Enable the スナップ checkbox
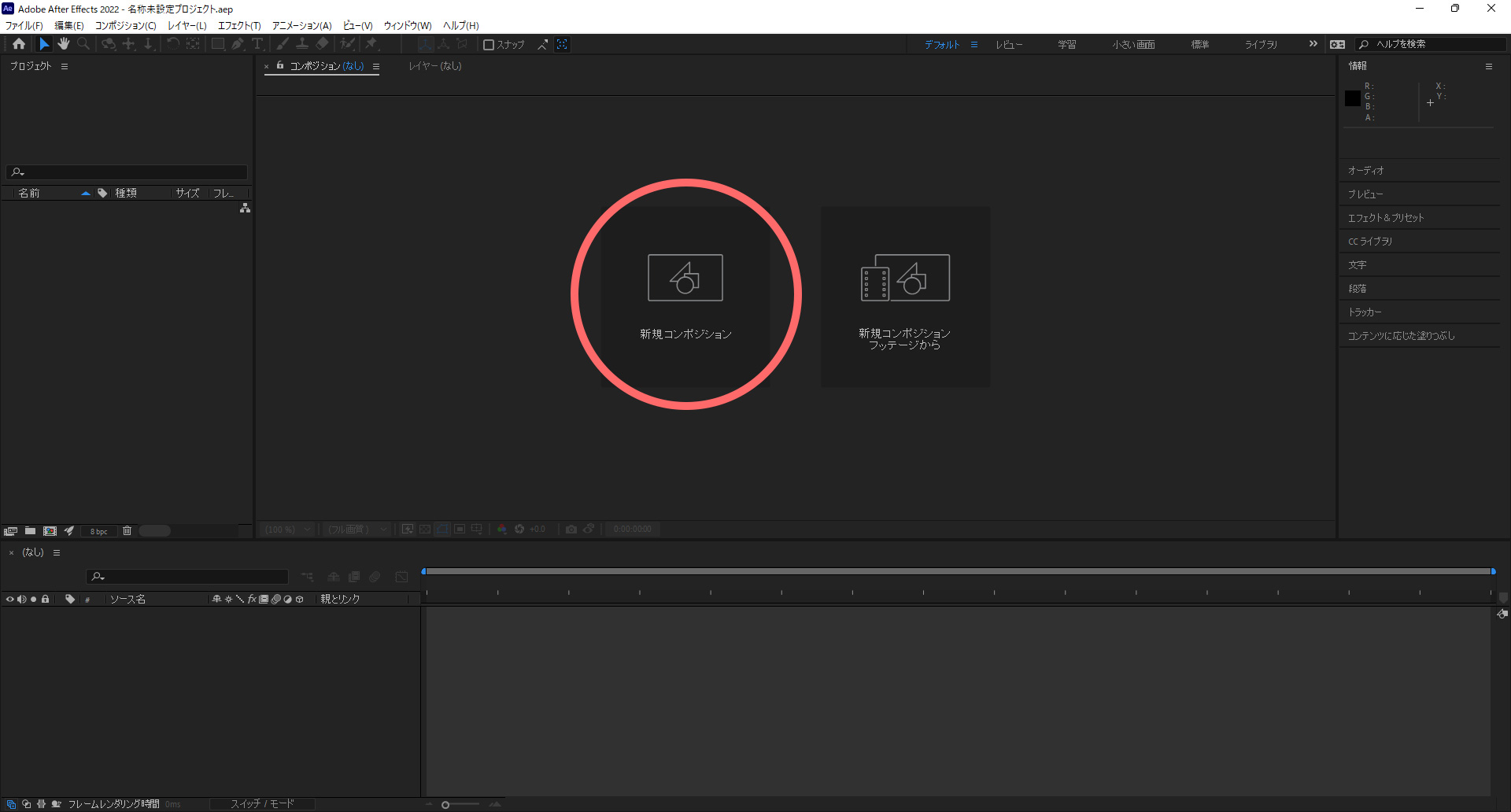Viewport: 1511px width, 812px height. pos(489,45)
